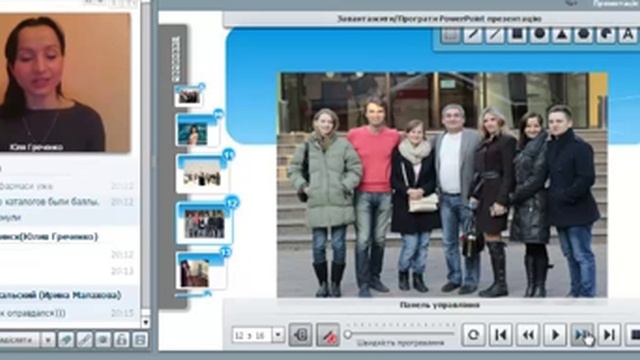640x360 pixels.
Task: Select the filled rectangle shape tool
Action: [517, 35]
